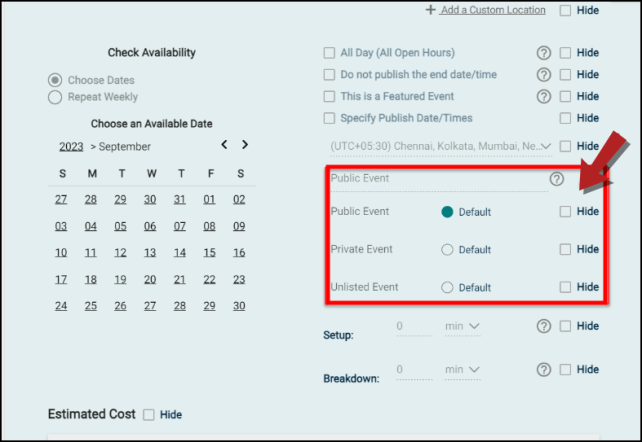This screenshot has width=642, height=442.
Task: Click the Setup duration input field
Action: pos(414,327)
